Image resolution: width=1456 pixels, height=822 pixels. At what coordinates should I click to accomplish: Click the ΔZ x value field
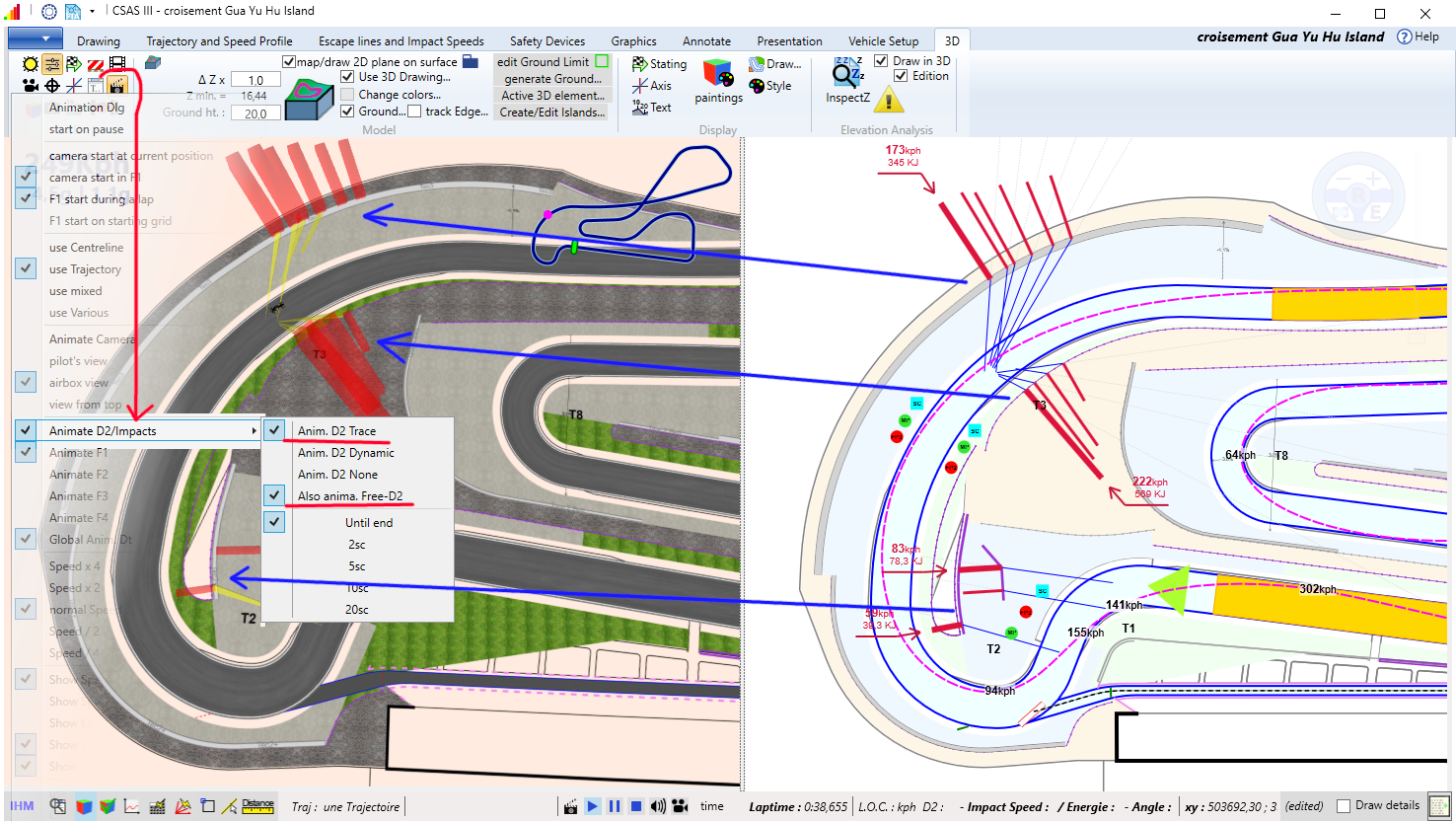click(x=255, y=79)
